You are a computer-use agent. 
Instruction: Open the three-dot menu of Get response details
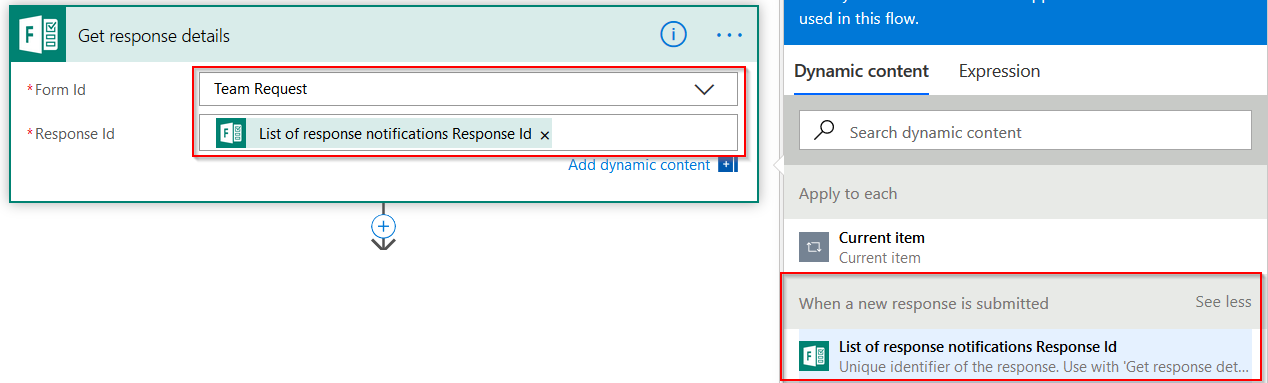pos(730,35)
